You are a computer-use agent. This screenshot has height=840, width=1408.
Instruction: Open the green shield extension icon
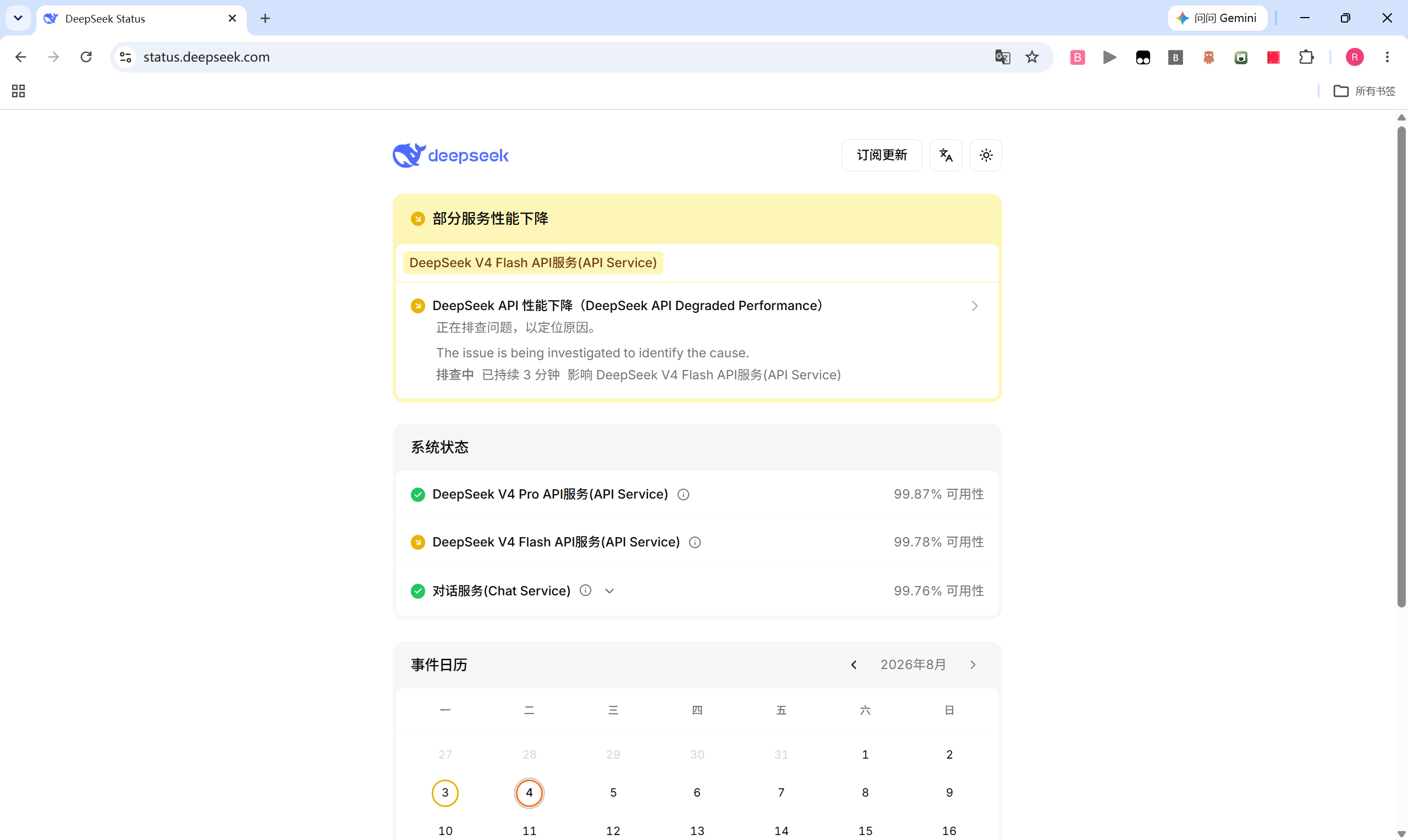coord(1240,57)
